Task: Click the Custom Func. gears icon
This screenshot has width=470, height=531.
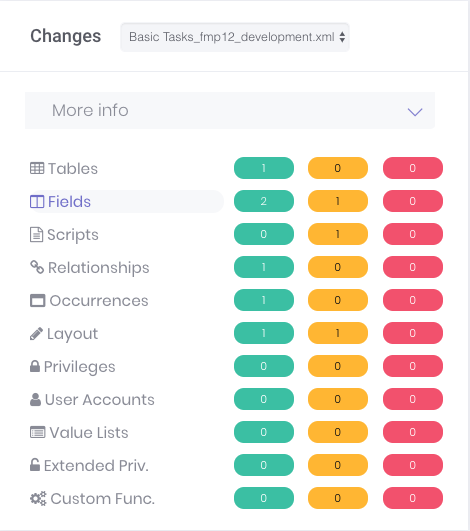Action: coord(38,498)
